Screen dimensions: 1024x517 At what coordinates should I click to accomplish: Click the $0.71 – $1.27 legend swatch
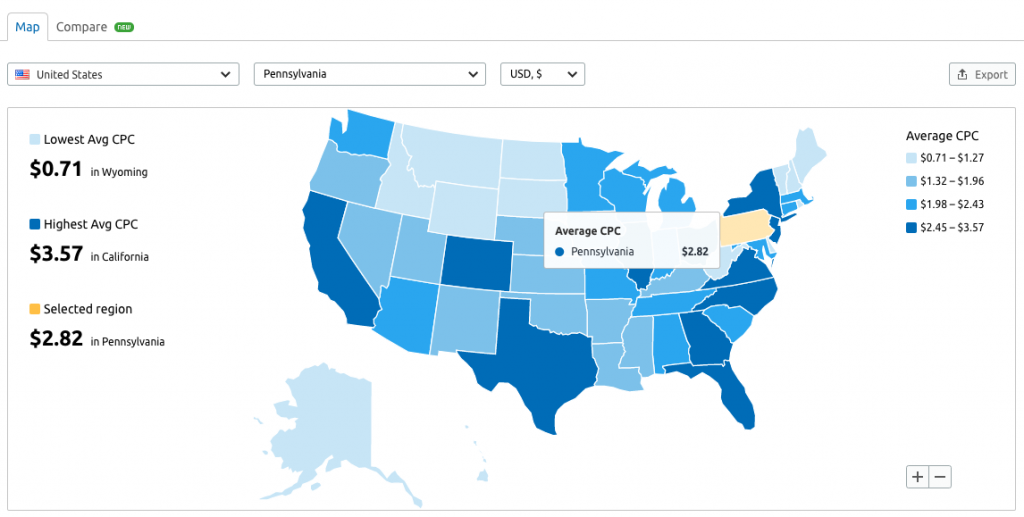tap(911, 157)
